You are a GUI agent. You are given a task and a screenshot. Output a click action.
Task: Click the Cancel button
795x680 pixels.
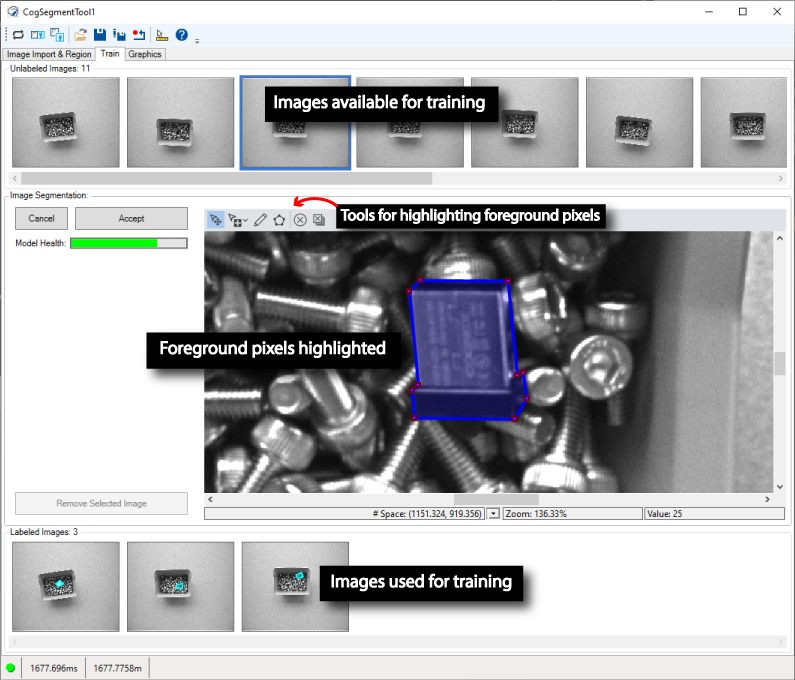(x=41, y=219)
